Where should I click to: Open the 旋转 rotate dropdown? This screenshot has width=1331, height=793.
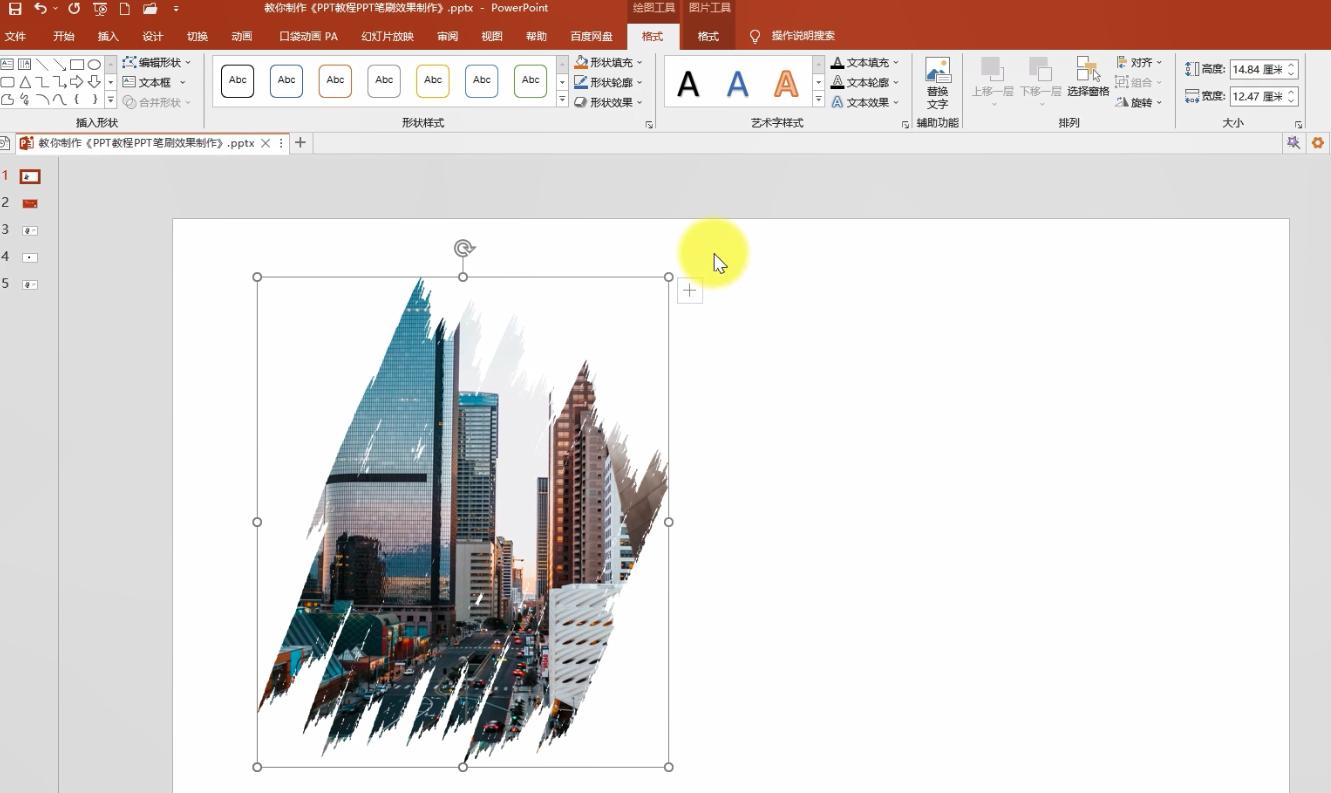click(1140, 102)
